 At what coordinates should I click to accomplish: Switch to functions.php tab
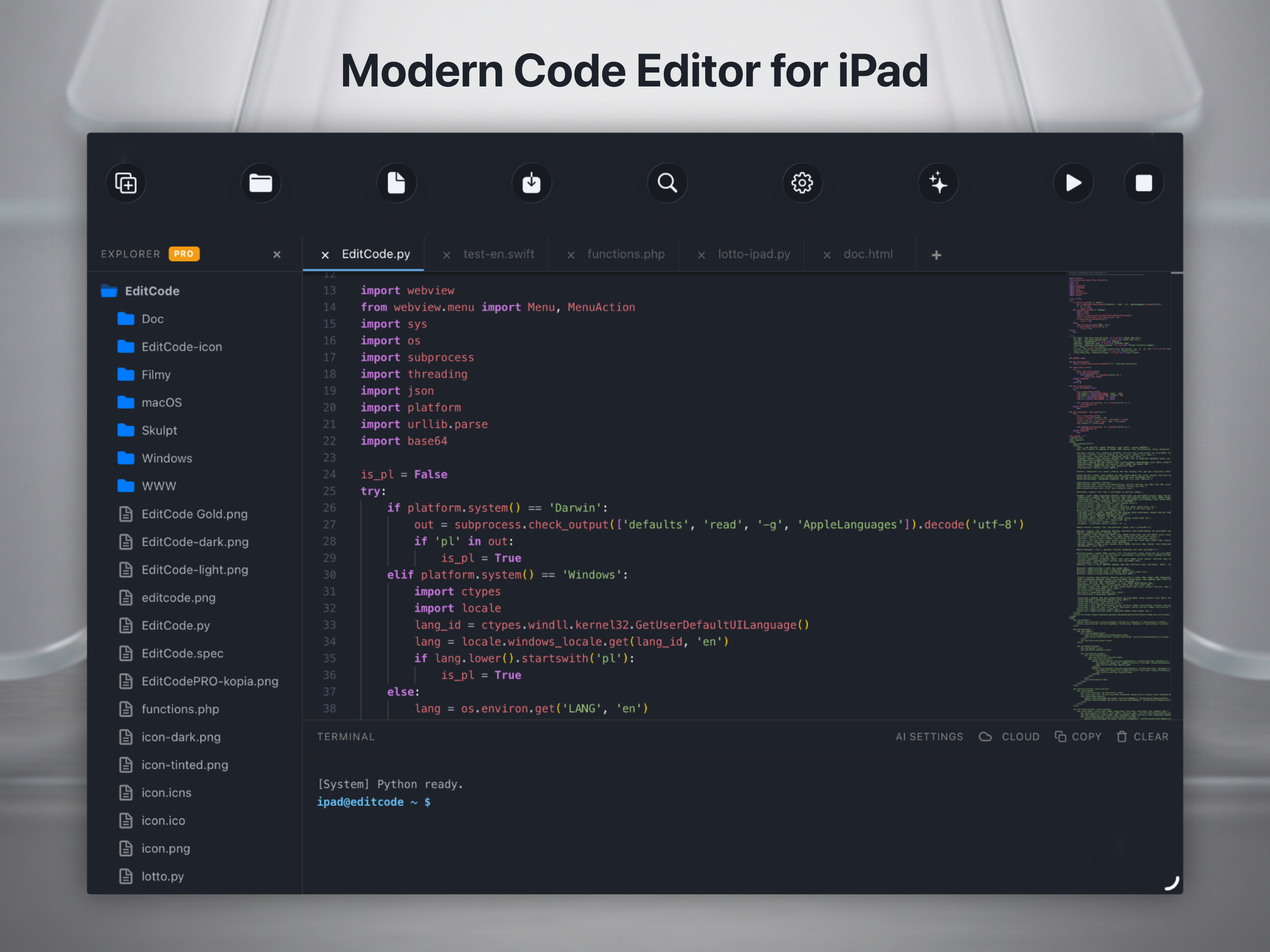pyautogui.click(x=626, y=254)
